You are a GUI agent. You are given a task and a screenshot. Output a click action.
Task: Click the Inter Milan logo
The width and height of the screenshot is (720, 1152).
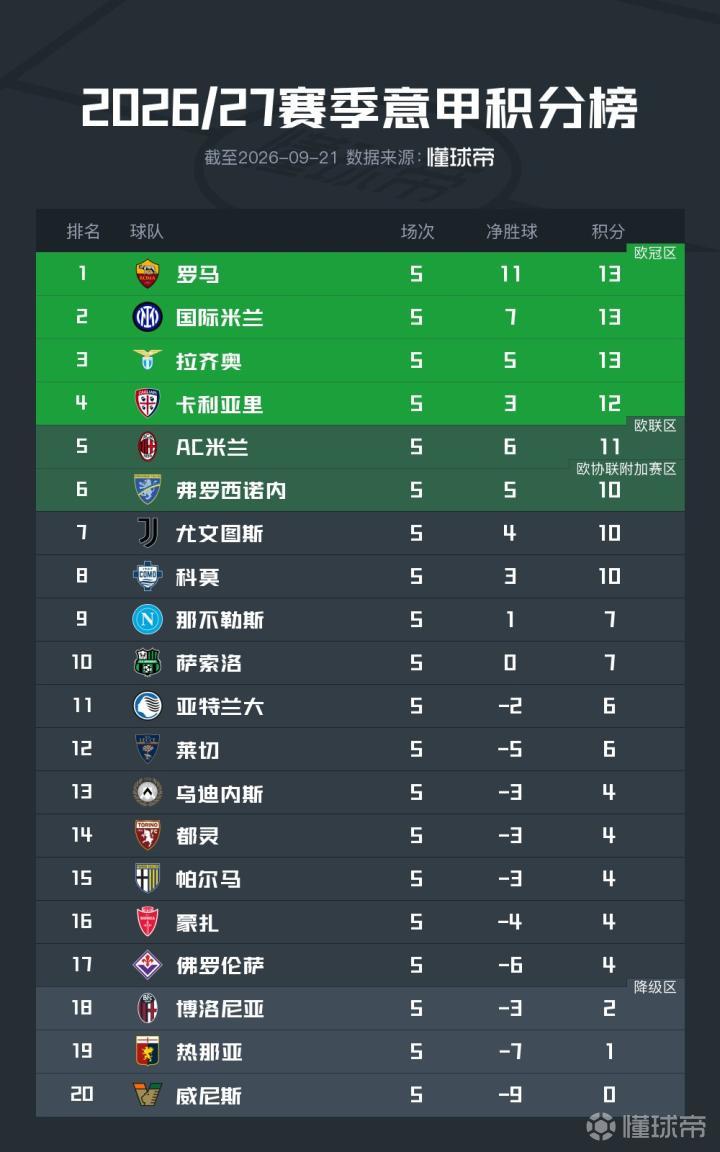[x=148, y=317]
